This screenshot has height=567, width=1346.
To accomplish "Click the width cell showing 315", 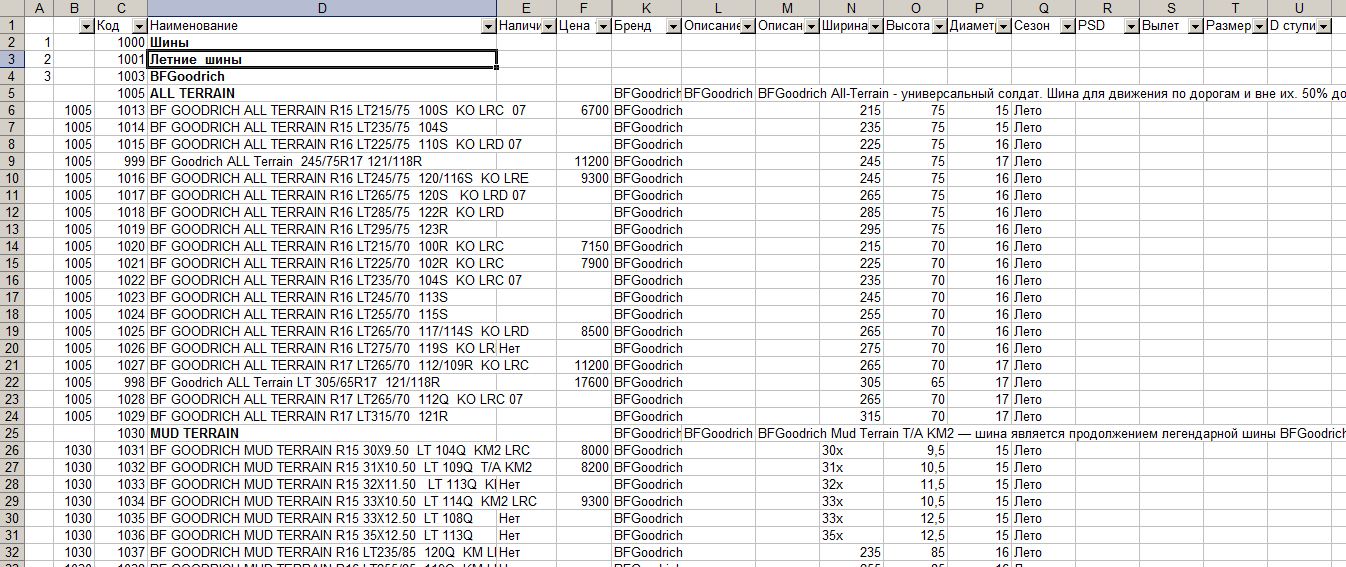I will tap(851, 416).
